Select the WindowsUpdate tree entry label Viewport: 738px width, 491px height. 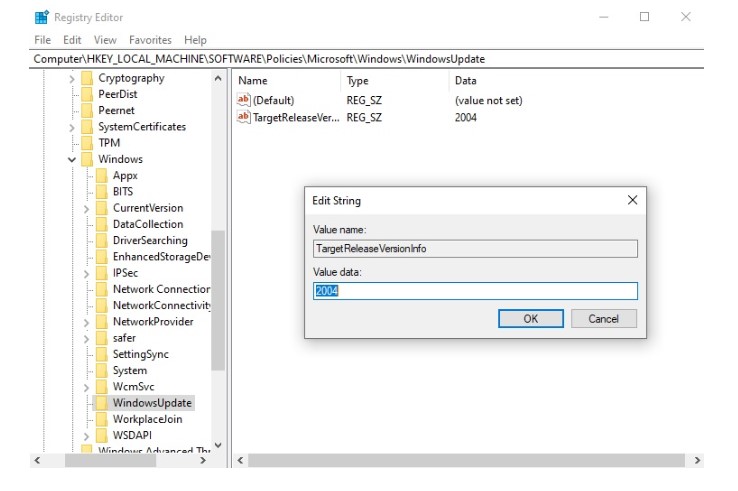[x=152, y=403]
